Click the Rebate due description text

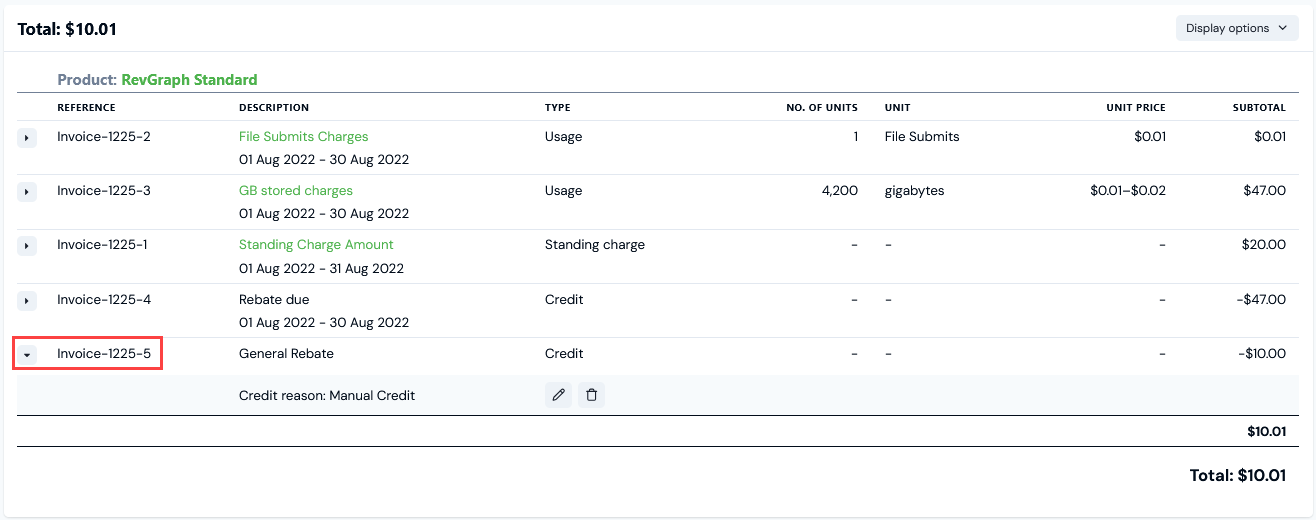point(274,299)
